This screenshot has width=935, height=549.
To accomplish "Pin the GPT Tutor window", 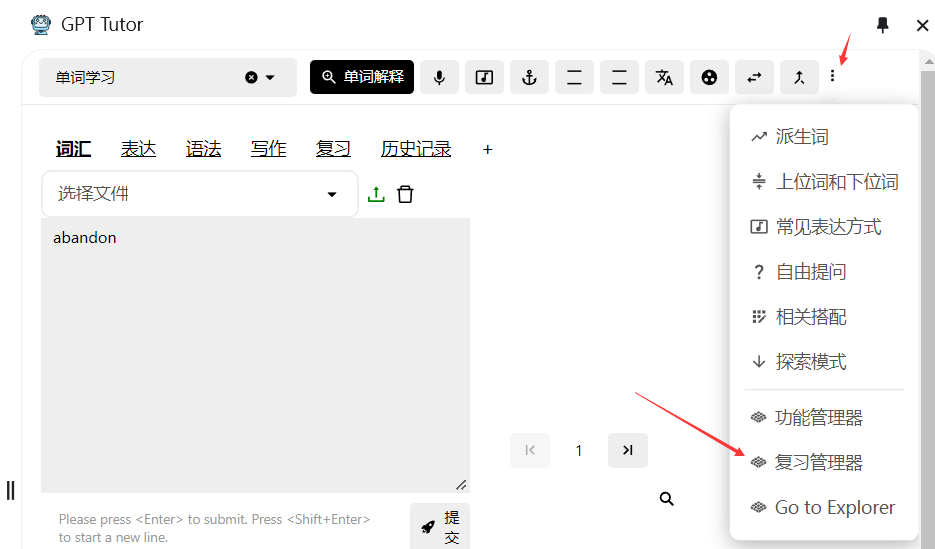I will pyautogui.click(x=882, y=25).
